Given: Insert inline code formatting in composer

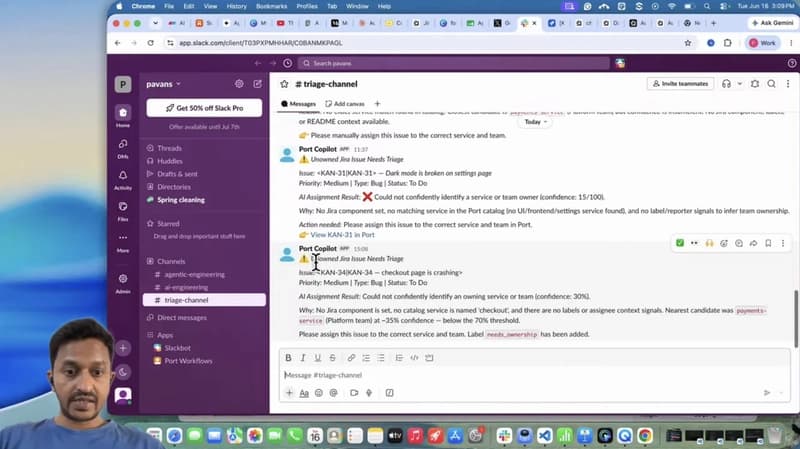Looking at the screenshot, I should point(414,358).
